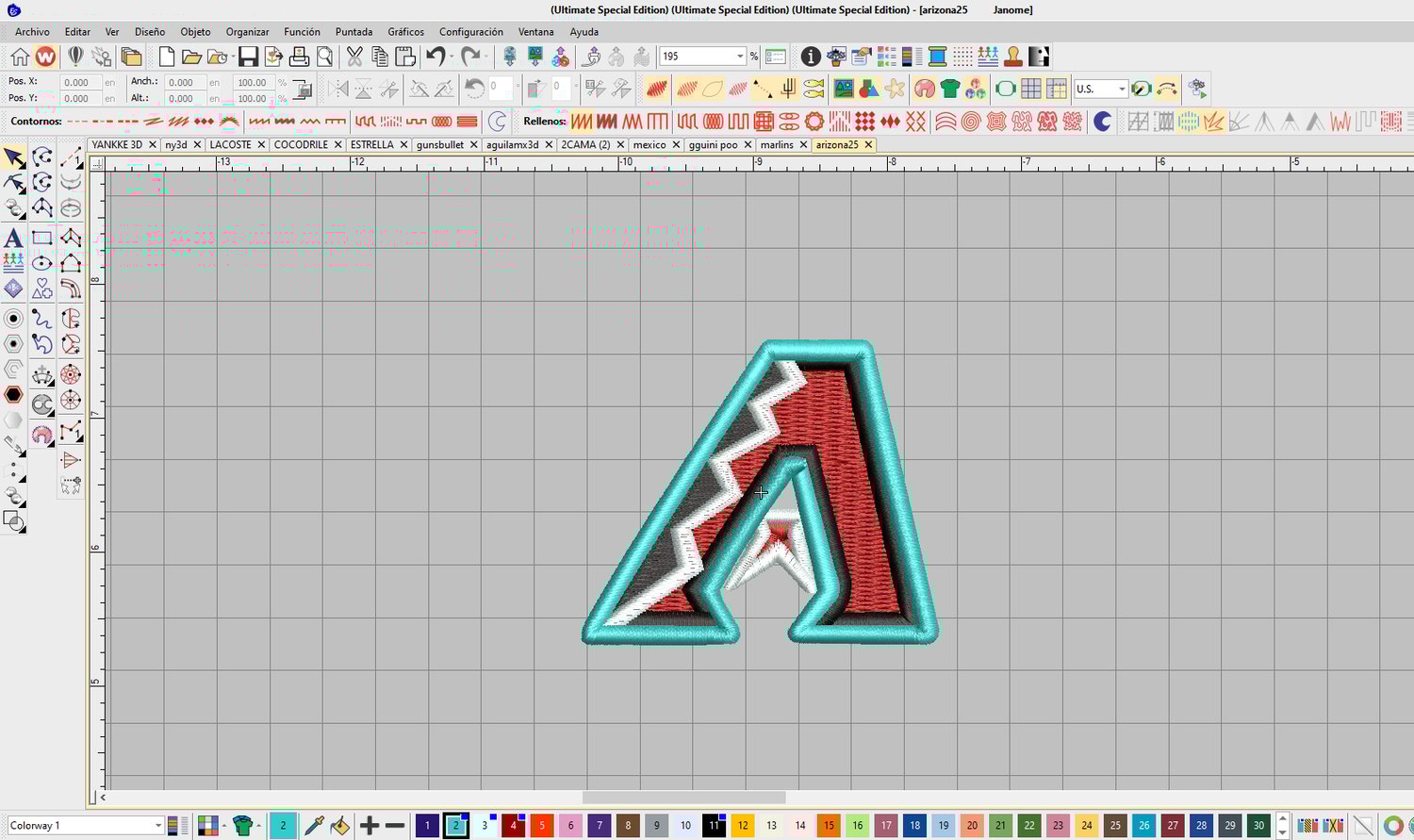Open design information (i) icon
This screenshot has height=840, width=1414.
tap(810, 57)
